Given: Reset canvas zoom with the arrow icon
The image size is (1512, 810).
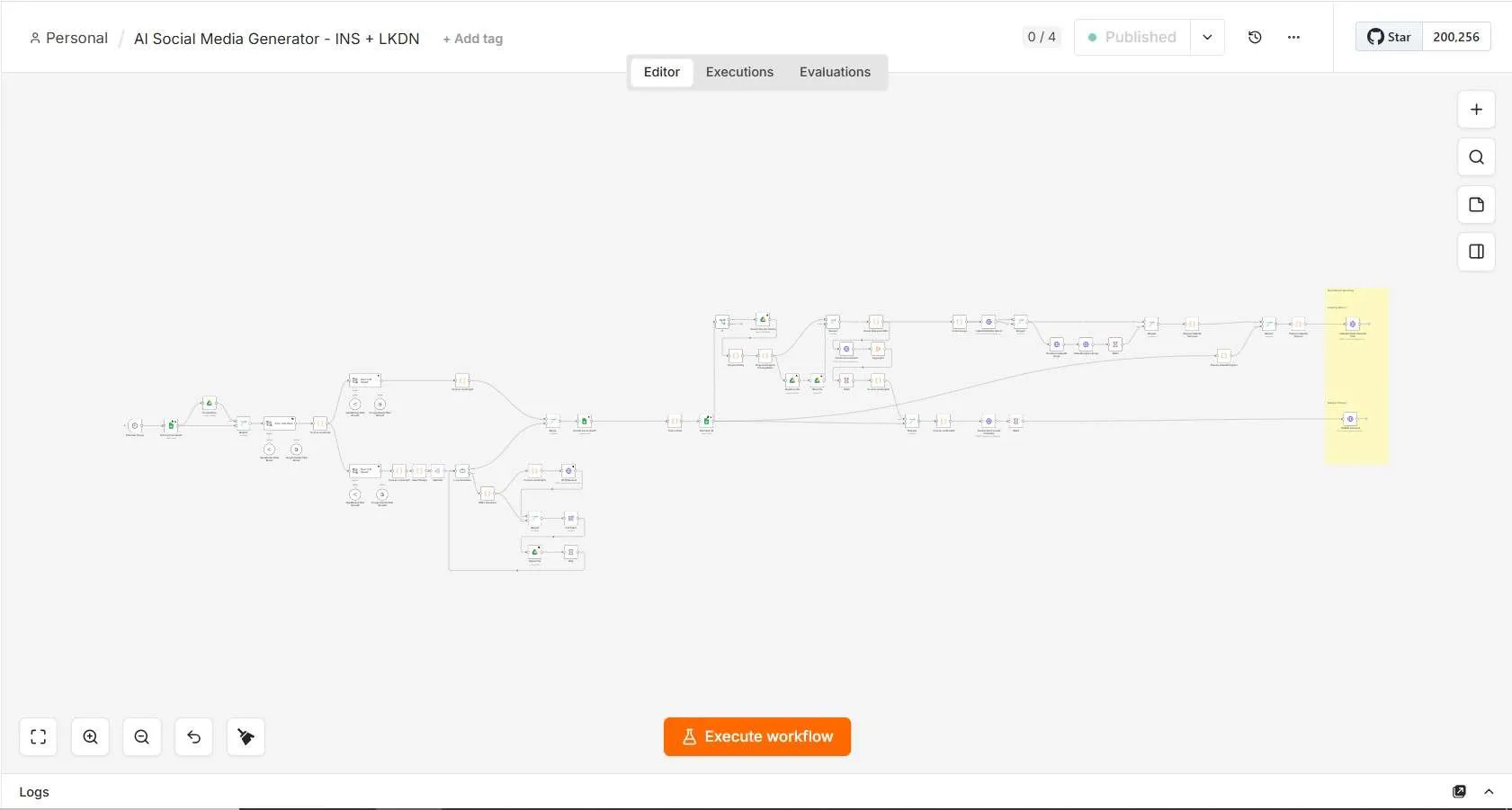Looking at the screenshot, I should click(194, 737).
